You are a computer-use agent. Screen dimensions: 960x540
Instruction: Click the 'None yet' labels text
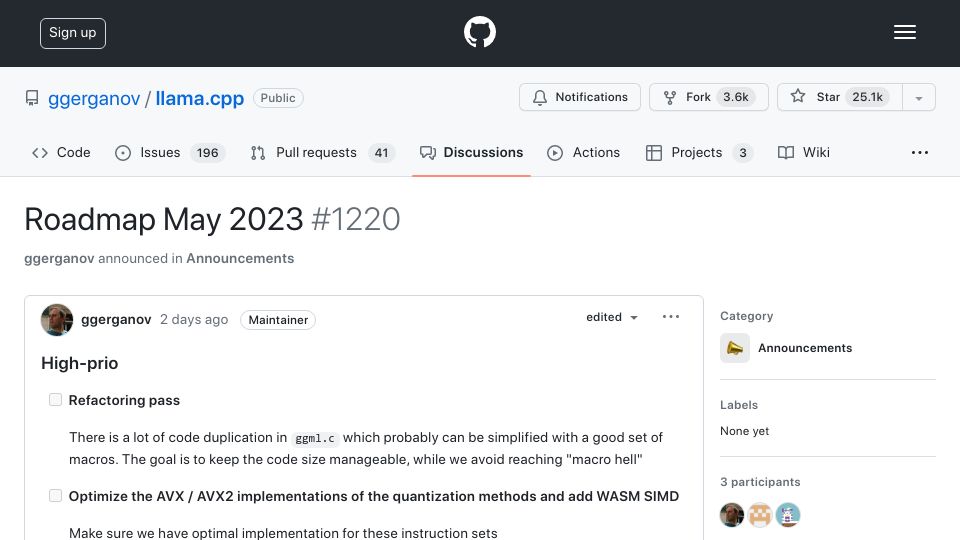[x=744, y=431]
